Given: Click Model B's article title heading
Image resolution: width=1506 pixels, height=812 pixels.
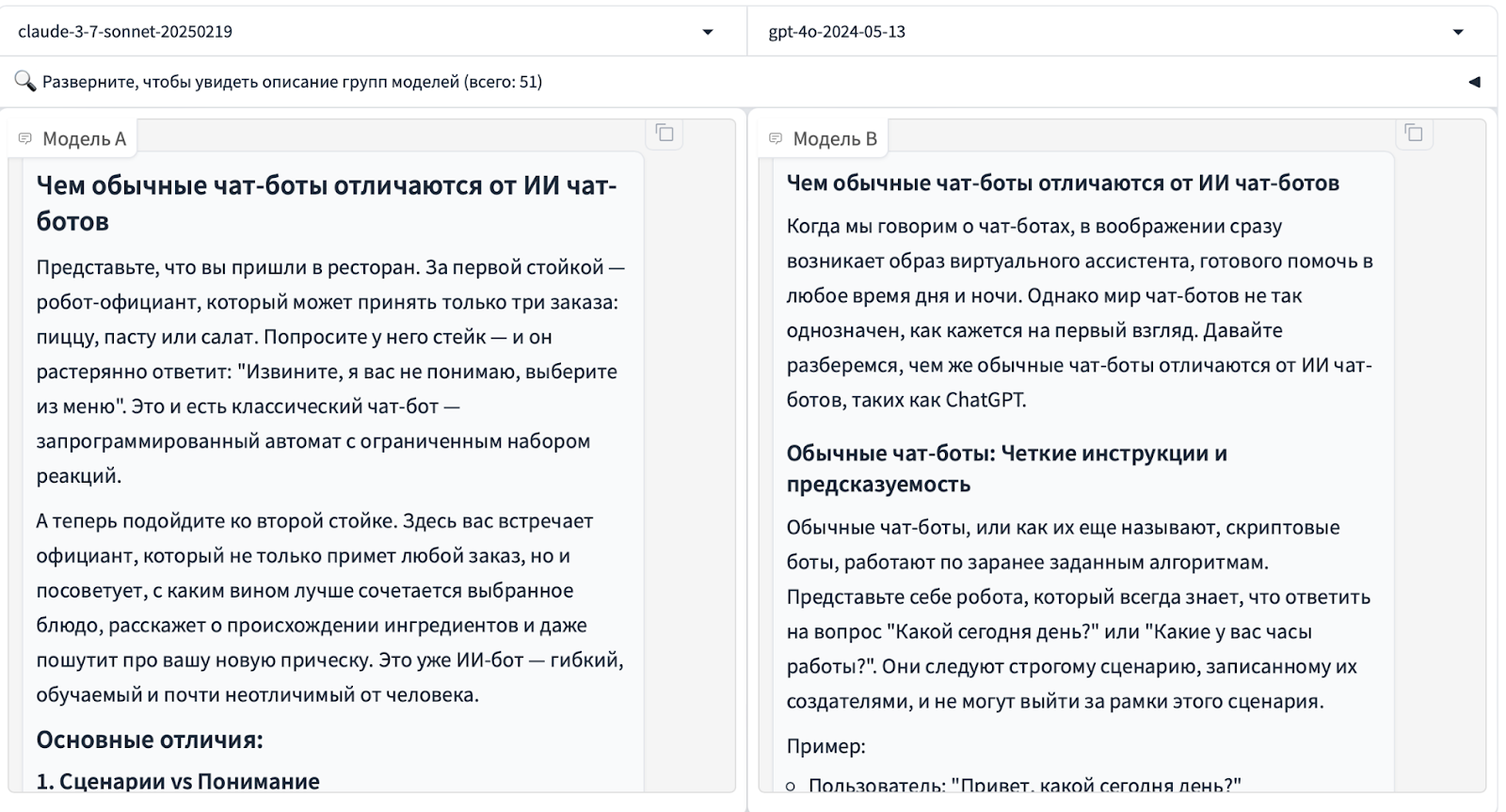Looking at the screenshot, I should pos(1063,183).
